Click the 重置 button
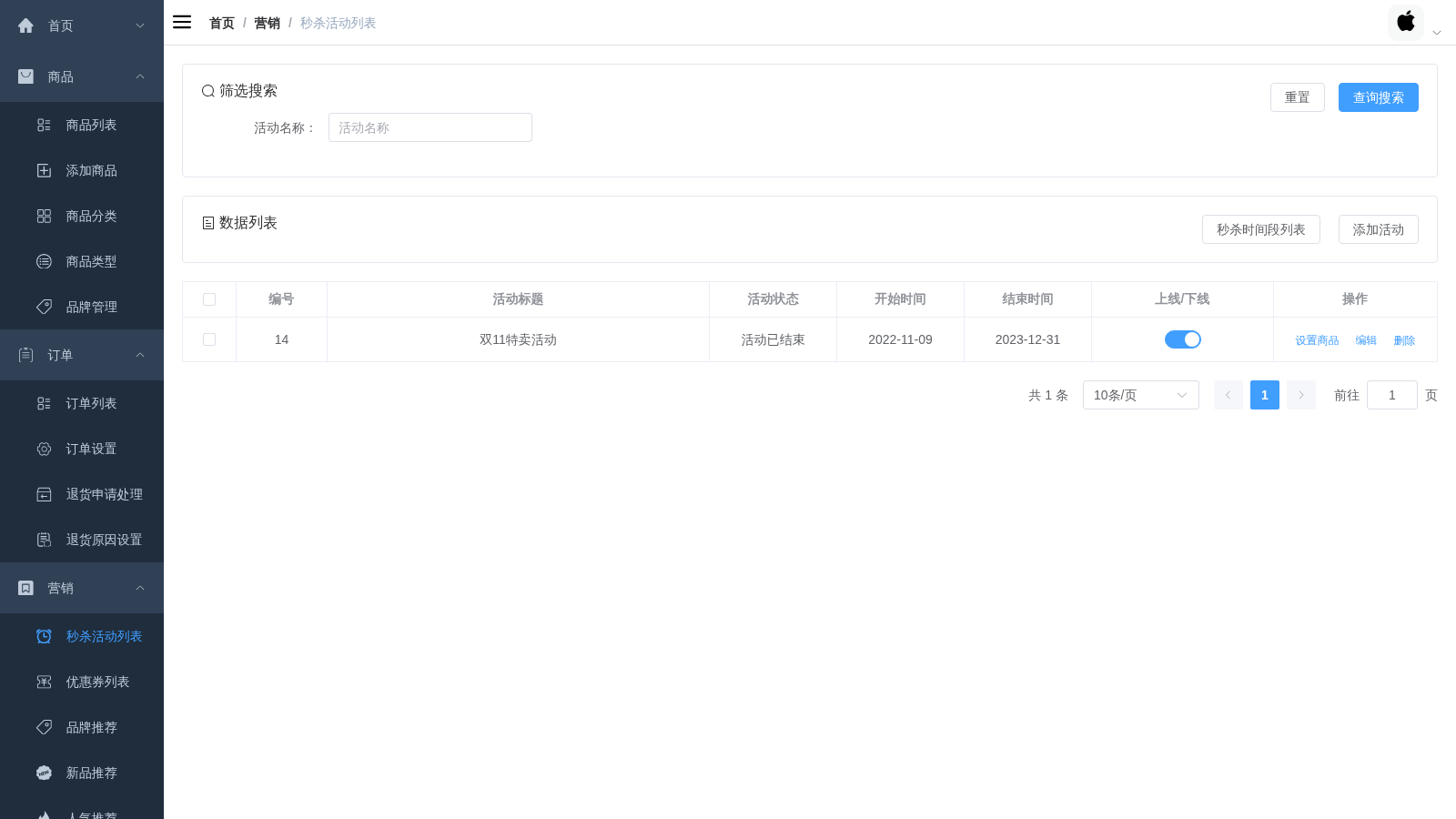 1298,97
